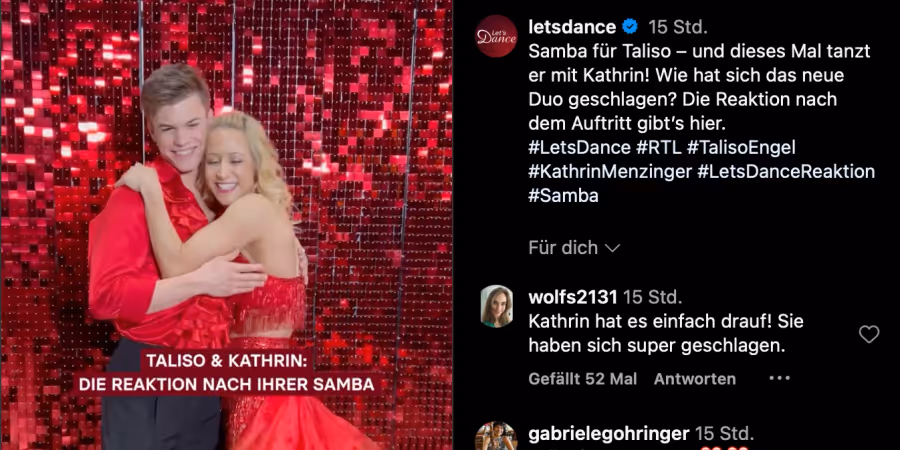Expand the 'Für dich' comment sort dropdown
The image size is (900, 450).
tap(574, 248)
